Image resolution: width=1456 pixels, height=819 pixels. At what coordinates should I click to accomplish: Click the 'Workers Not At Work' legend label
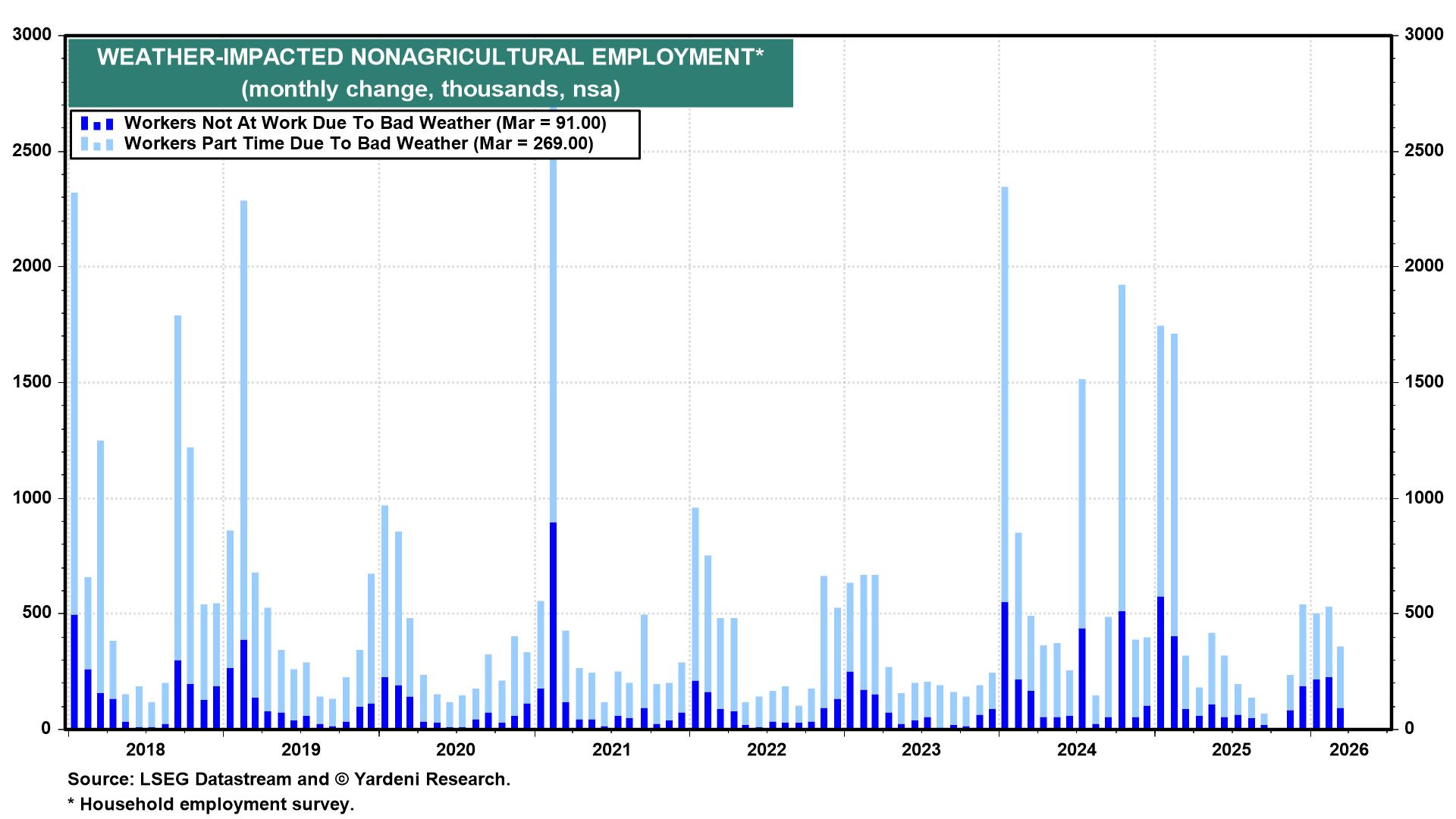point(365,123)
